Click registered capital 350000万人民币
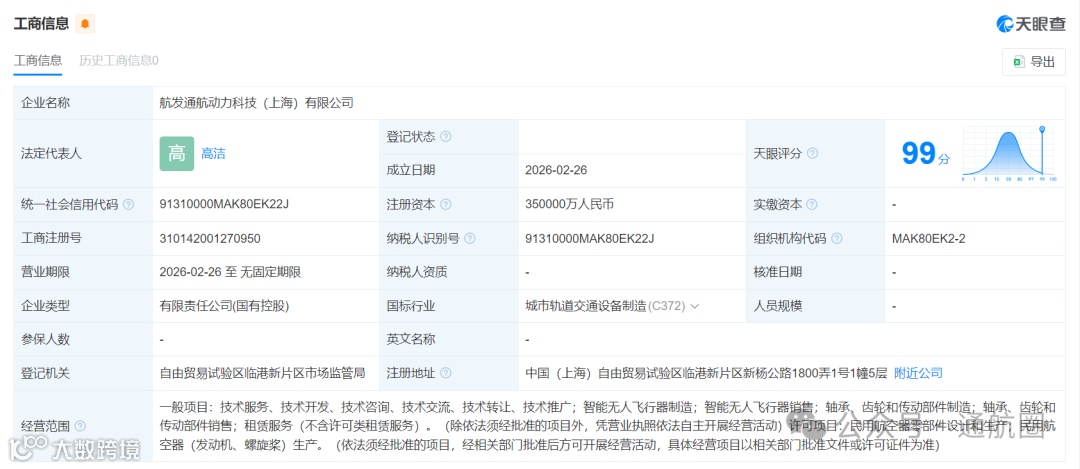The height and width of the screenshot is (469, 1080). point(569,205)
